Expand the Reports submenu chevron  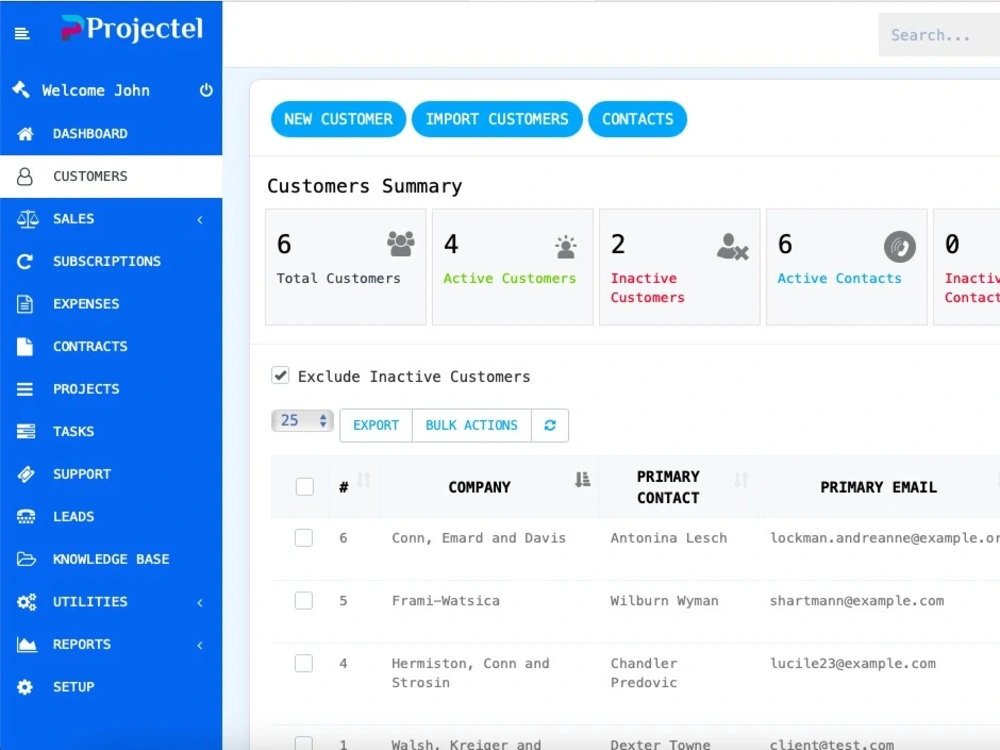[x=200, y=645]
